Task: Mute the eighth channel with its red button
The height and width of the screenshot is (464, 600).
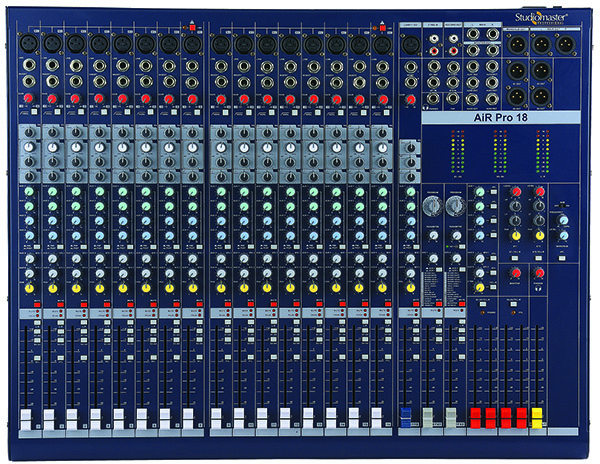Action: tap(199, 304)
